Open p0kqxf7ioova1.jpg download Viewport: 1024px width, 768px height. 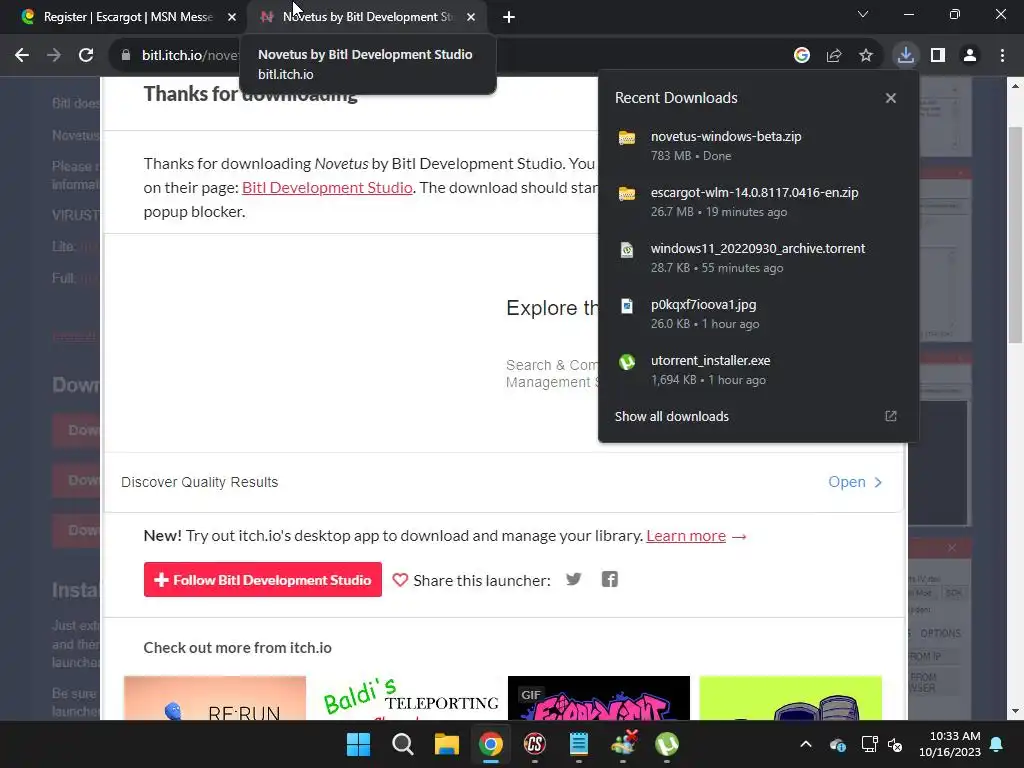point(758,314)
